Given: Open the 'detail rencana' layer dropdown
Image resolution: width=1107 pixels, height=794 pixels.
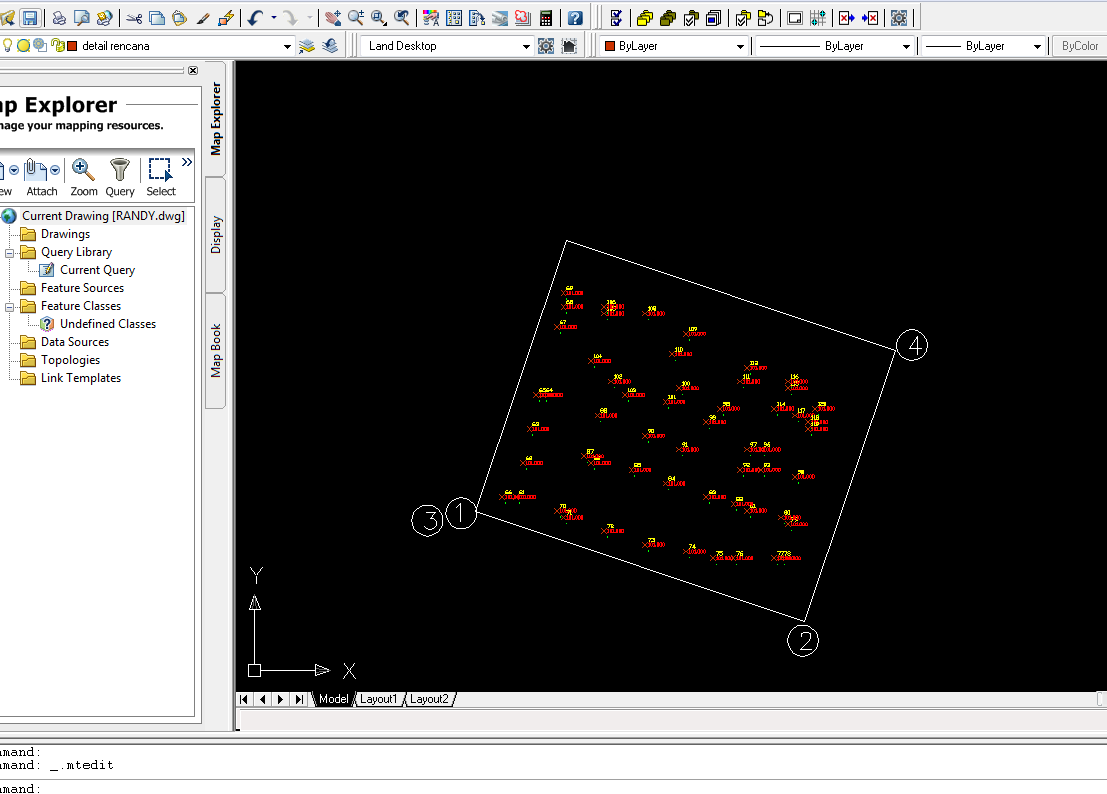Looking at the screenshot, I should click(x=287, y=47).
